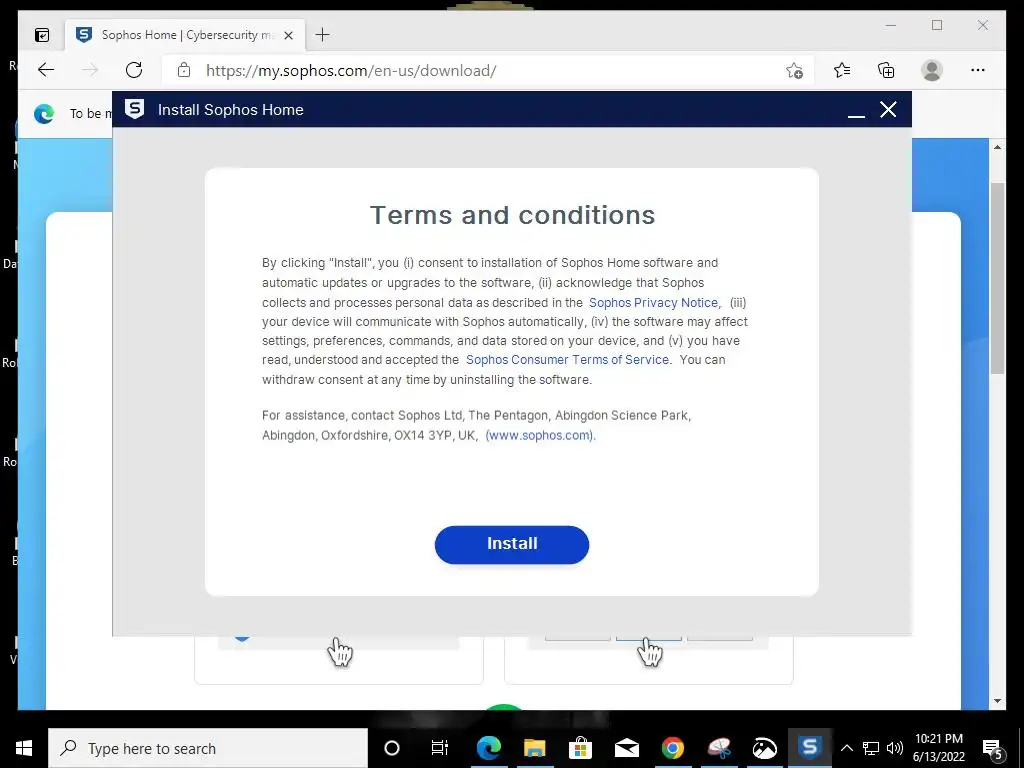Open the notification center icon

pyautogui.click(x=993, y=750)
